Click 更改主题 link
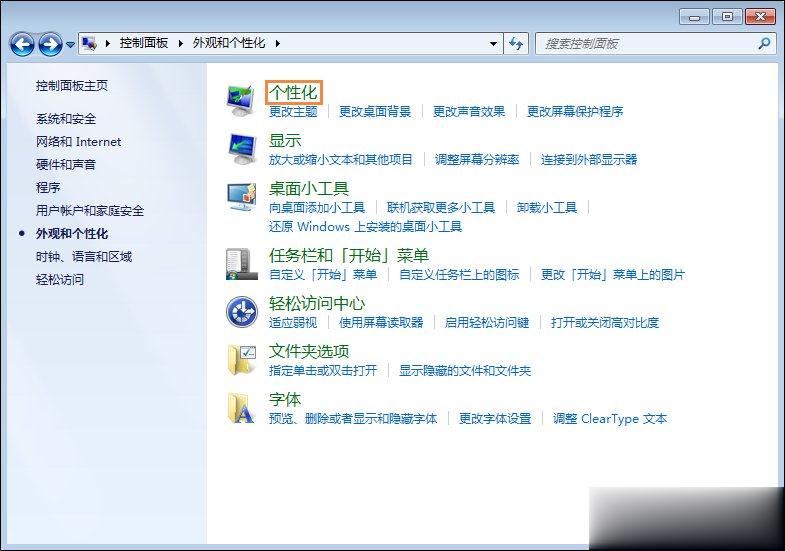 293,112
